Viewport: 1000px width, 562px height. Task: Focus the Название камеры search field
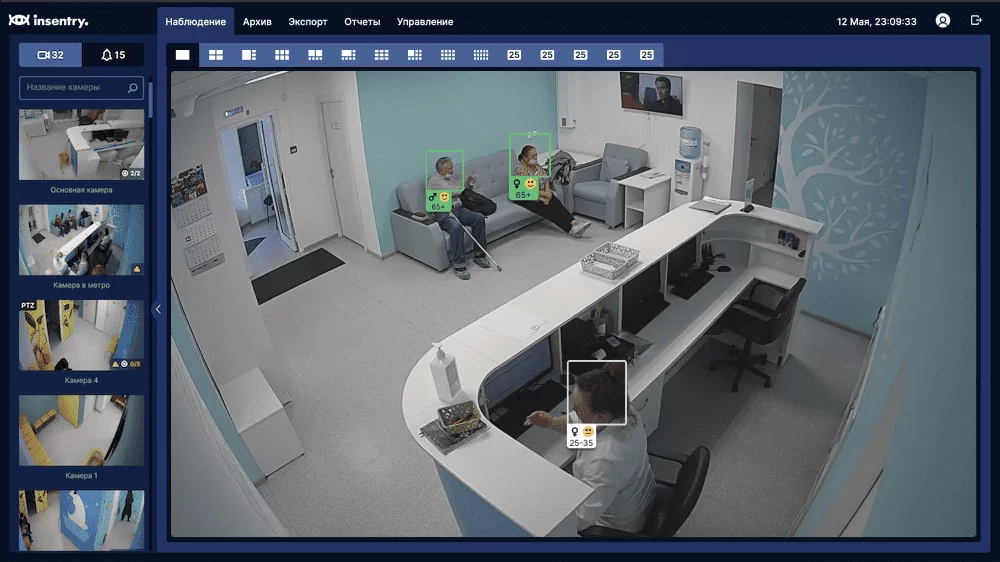point(81,87)
